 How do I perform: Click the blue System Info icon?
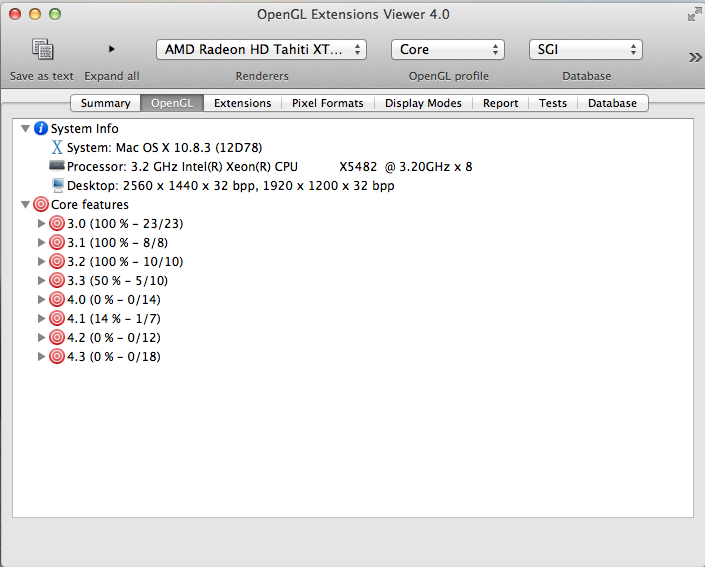click(x=40, y=128)
